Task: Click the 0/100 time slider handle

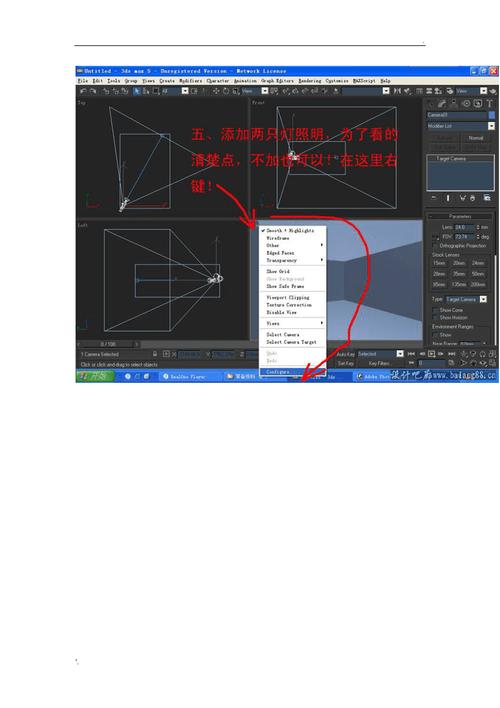Action: [x=108, y=344]
